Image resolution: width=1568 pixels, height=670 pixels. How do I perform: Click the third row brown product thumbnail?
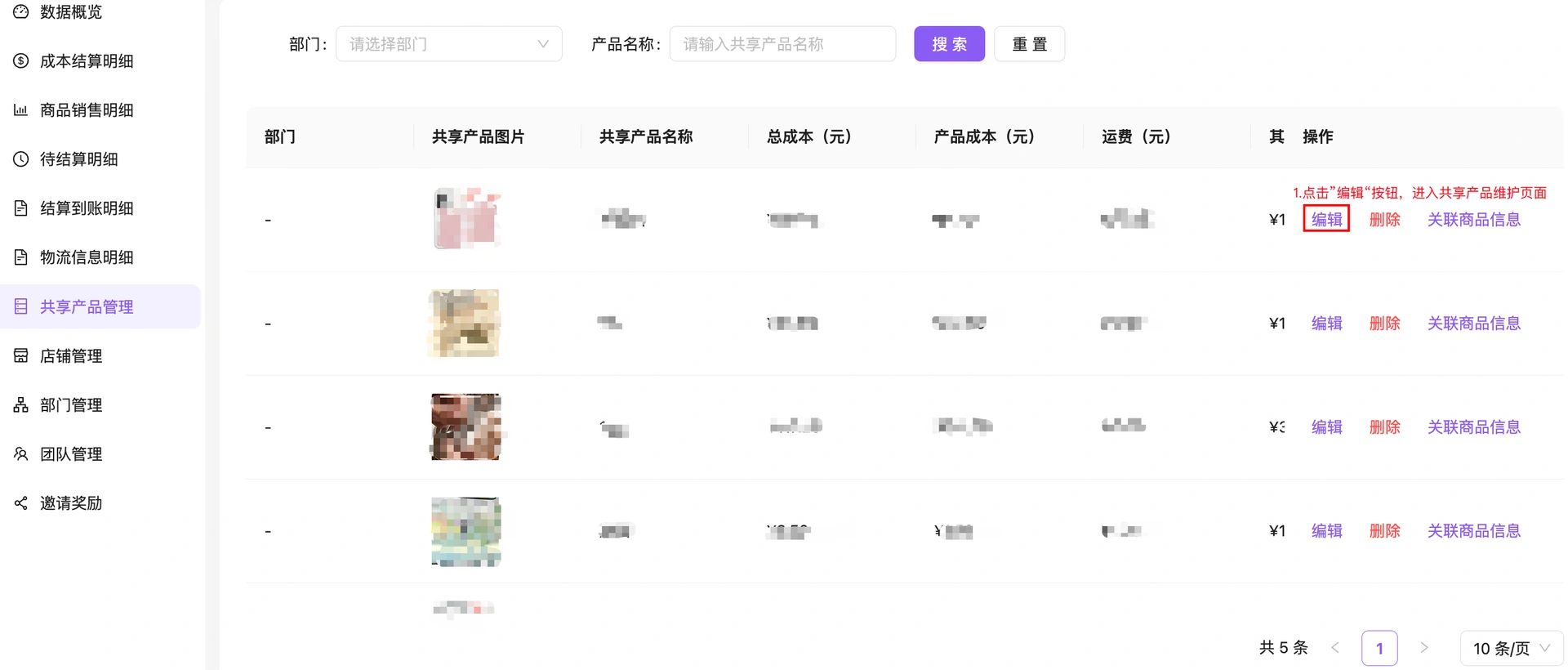click(465, 427)
